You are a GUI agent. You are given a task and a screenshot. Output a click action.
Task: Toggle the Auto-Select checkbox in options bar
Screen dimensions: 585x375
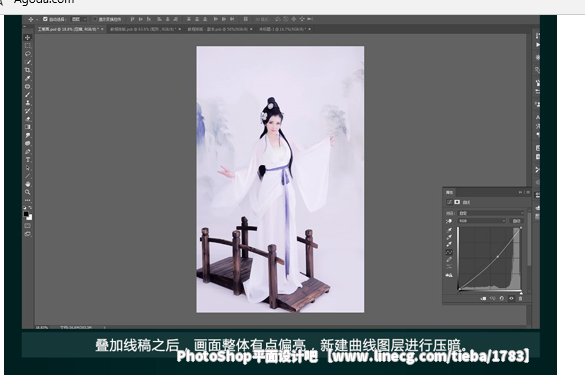(45, 19)
